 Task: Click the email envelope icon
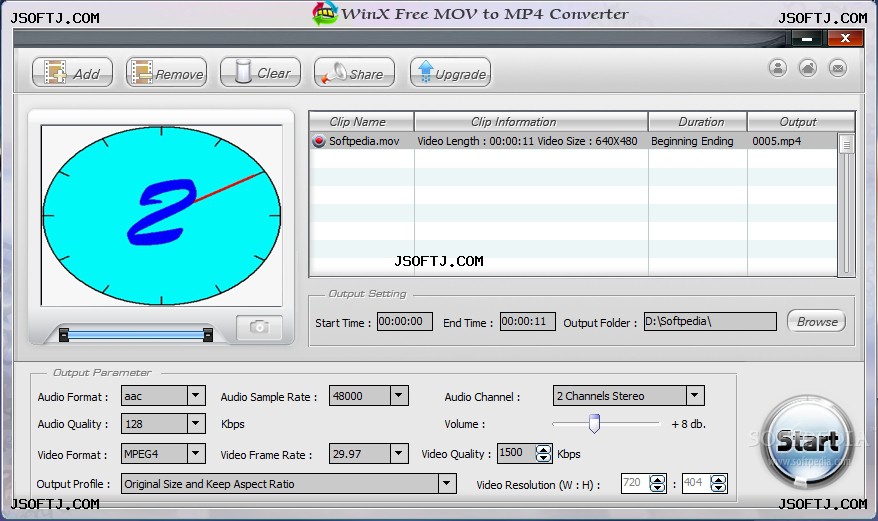(x=838, y=68)
